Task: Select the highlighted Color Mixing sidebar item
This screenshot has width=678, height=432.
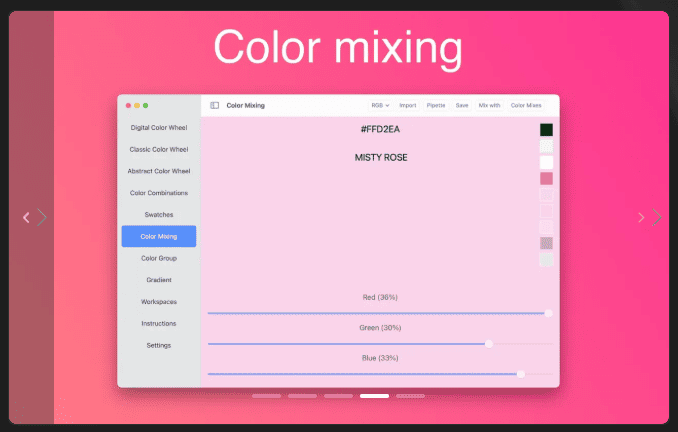Action: coord(159,236)
